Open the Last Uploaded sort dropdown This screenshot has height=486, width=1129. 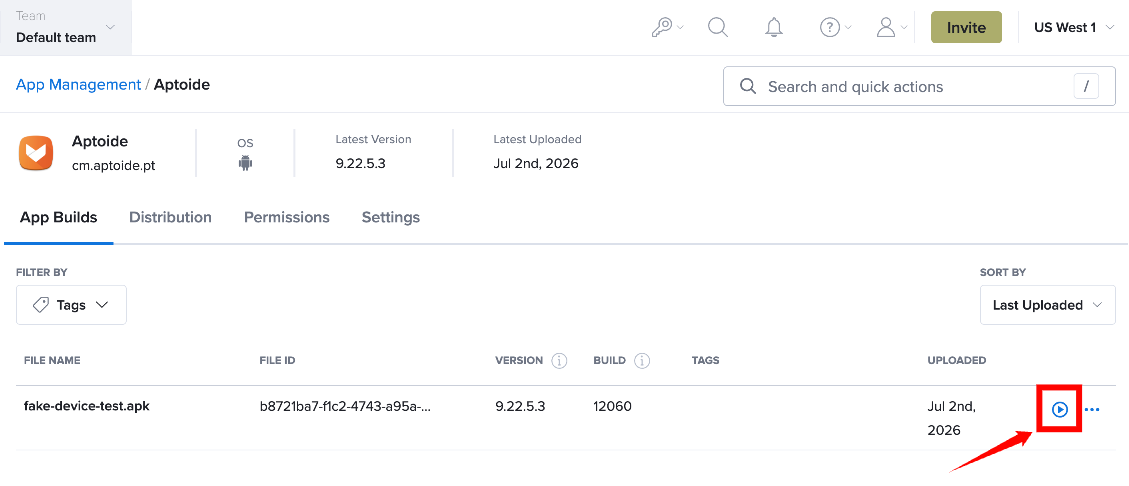pos(1048,305)
